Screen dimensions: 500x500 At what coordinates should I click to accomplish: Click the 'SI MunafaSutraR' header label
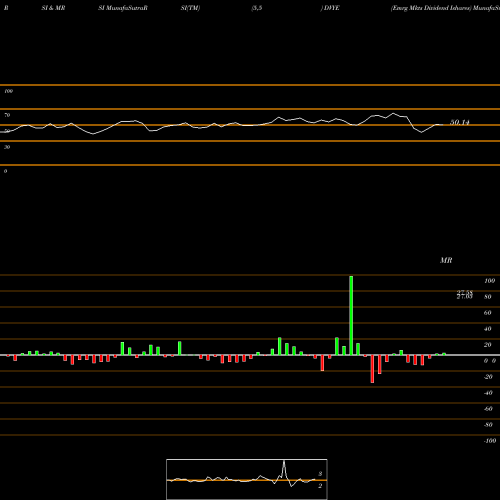(x=123, y=8)
